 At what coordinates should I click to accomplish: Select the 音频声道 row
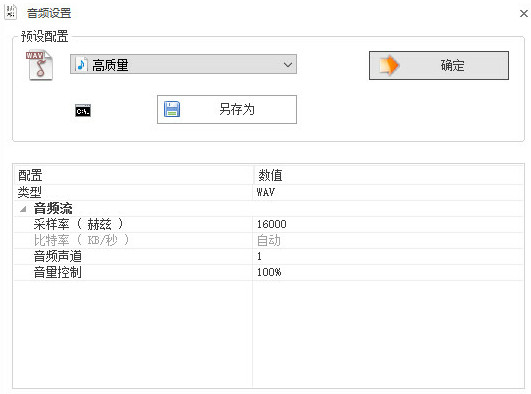point(268,256)
